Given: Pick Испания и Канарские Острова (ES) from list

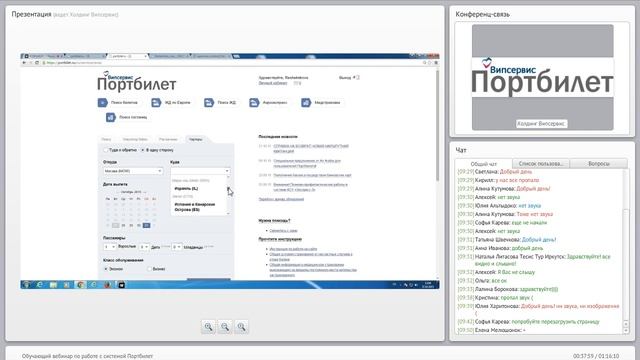Looking at the screenshot, I should 195,207.
